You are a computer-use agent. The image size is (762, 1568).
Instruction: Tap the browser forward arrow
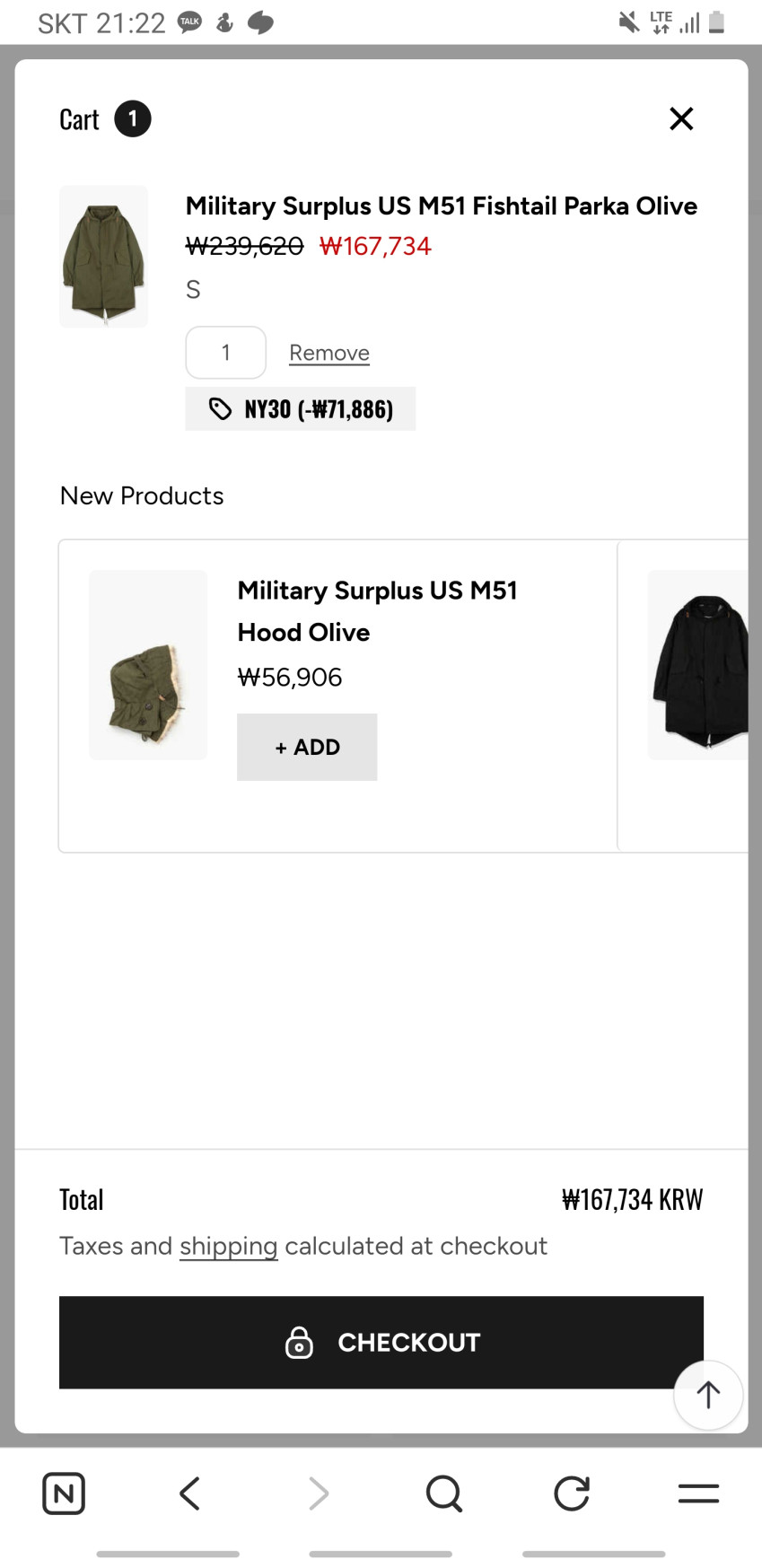(318, 1494)
